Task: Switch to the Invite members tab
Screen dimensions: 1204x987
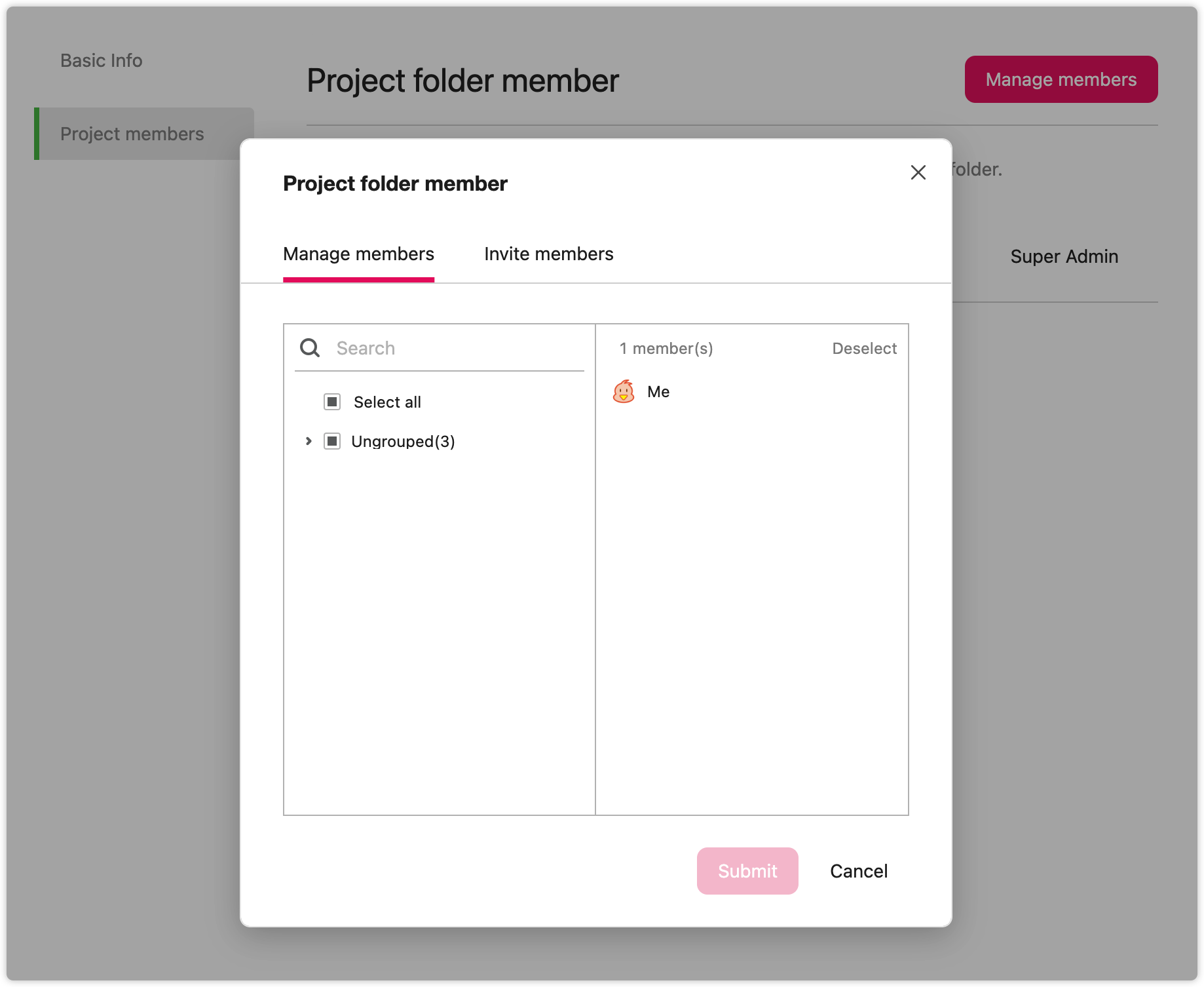Action: click(x=548, y=254)
